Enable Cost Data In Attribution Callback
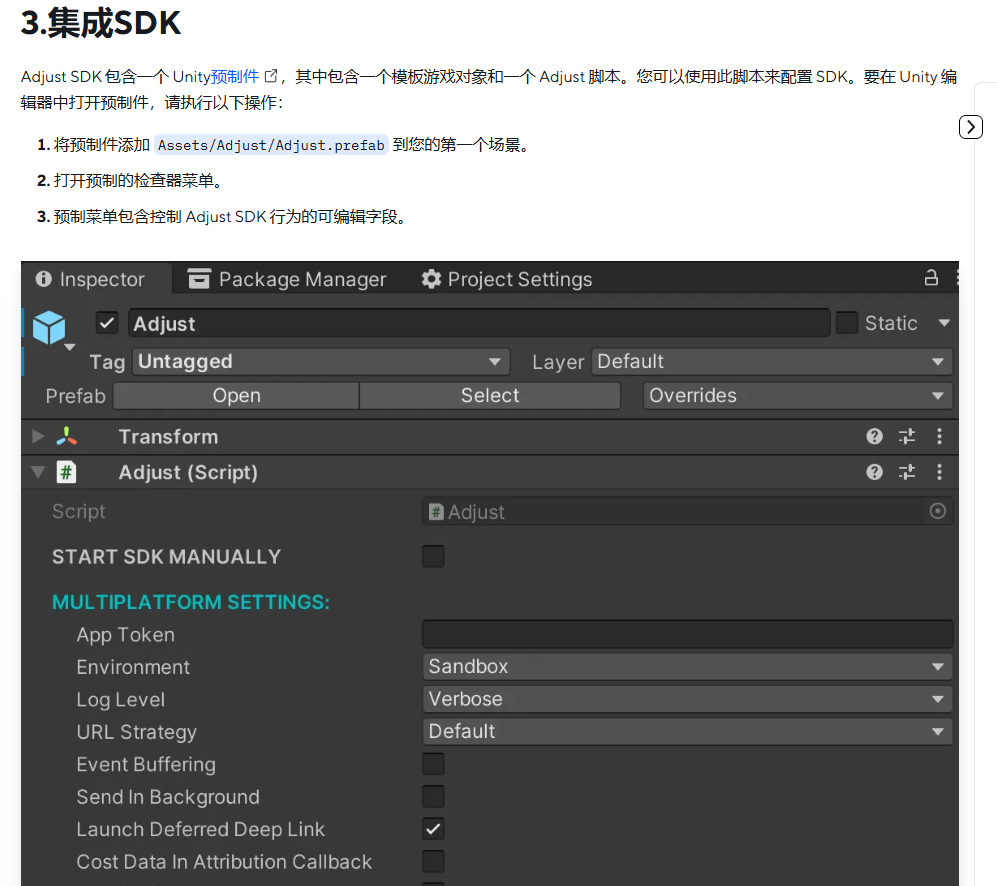 pyautogui.click(x=433, y=861)
